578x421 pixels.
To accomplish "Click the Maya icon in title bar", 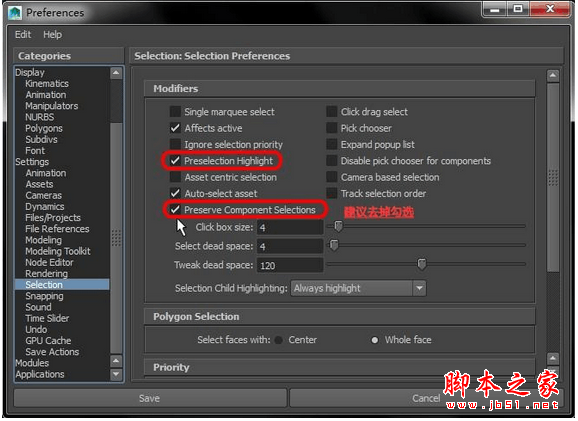I will 15,13.
